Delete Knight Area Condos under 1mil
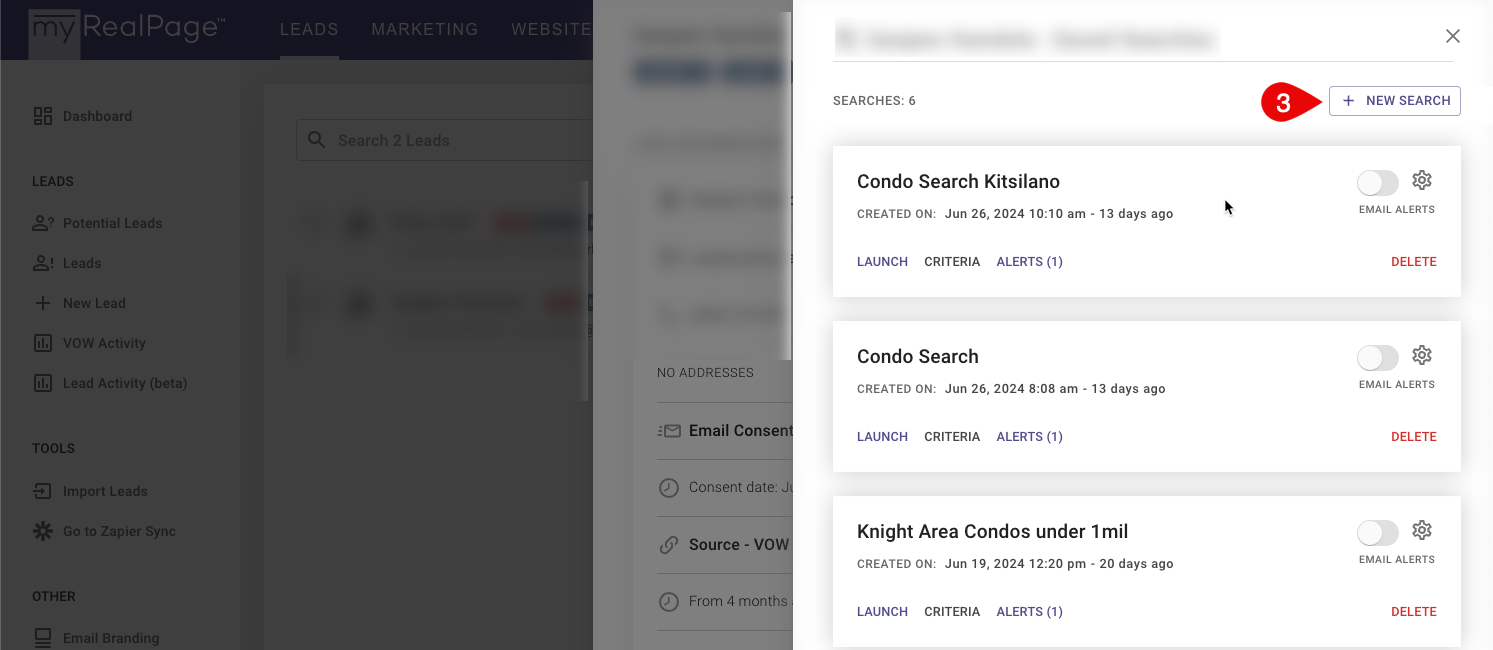Image resolution: width=1493 pixels, height=650 pixels. (1414, 612)
